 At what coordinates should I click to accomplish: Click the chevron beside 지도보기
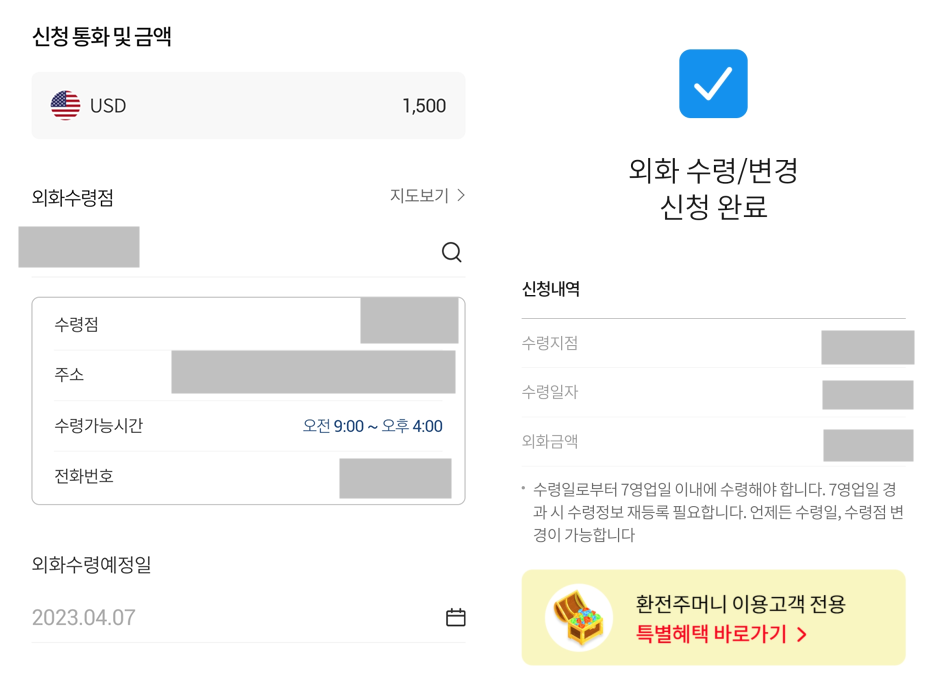click(459, 196)
